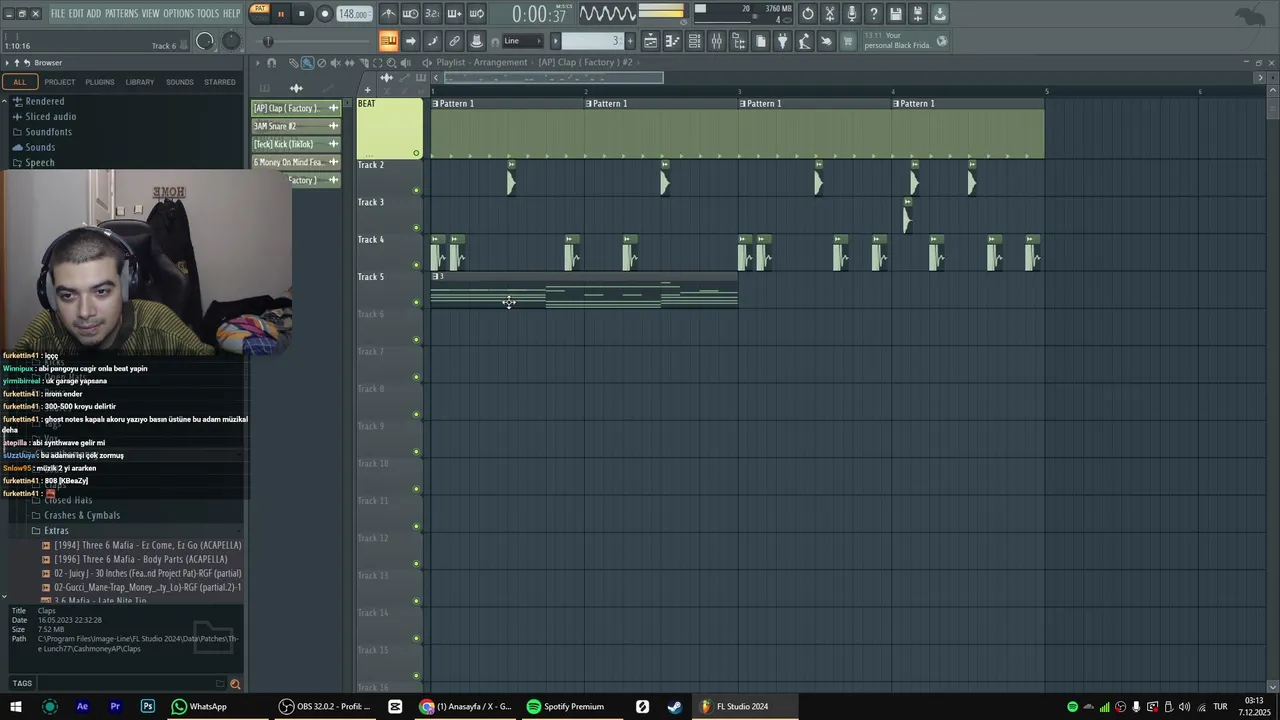Open WhatsApp from the taskbar
The height and width of the screenshot is (720, 1280).
[x=199, y=706]
